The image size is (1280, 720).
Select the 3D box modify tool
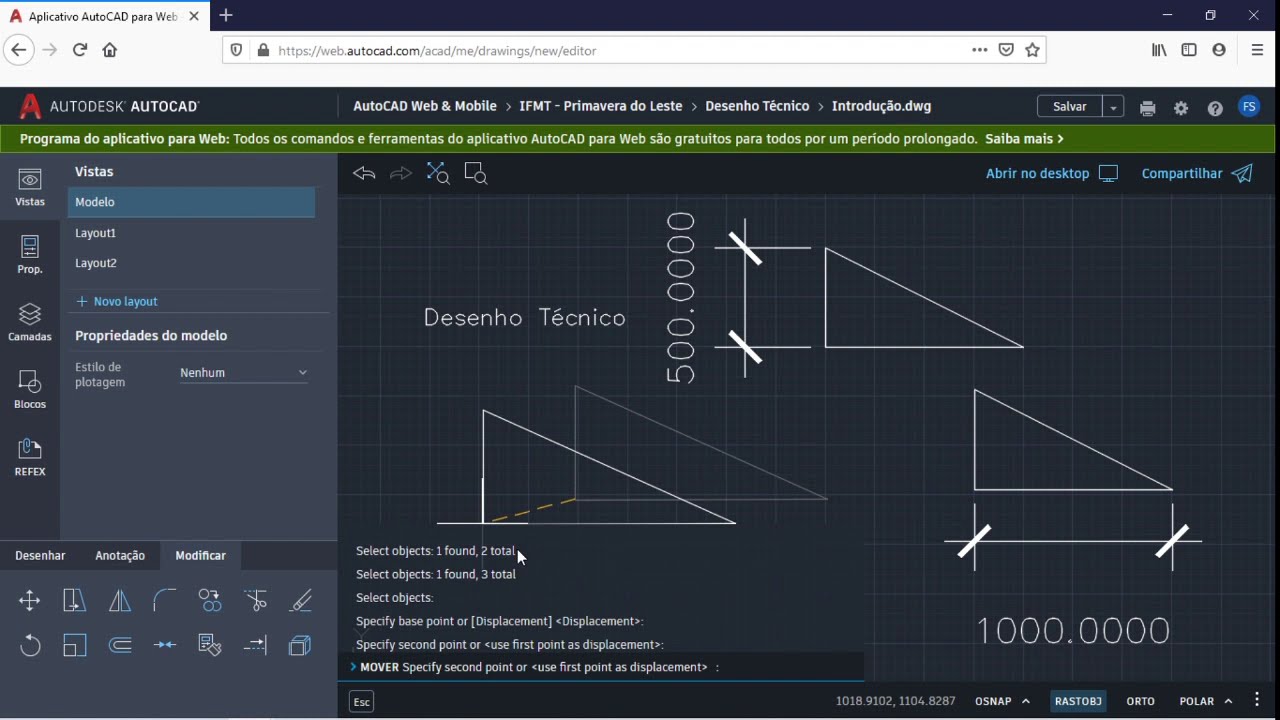pyautogui.click(x=300, y=645)
